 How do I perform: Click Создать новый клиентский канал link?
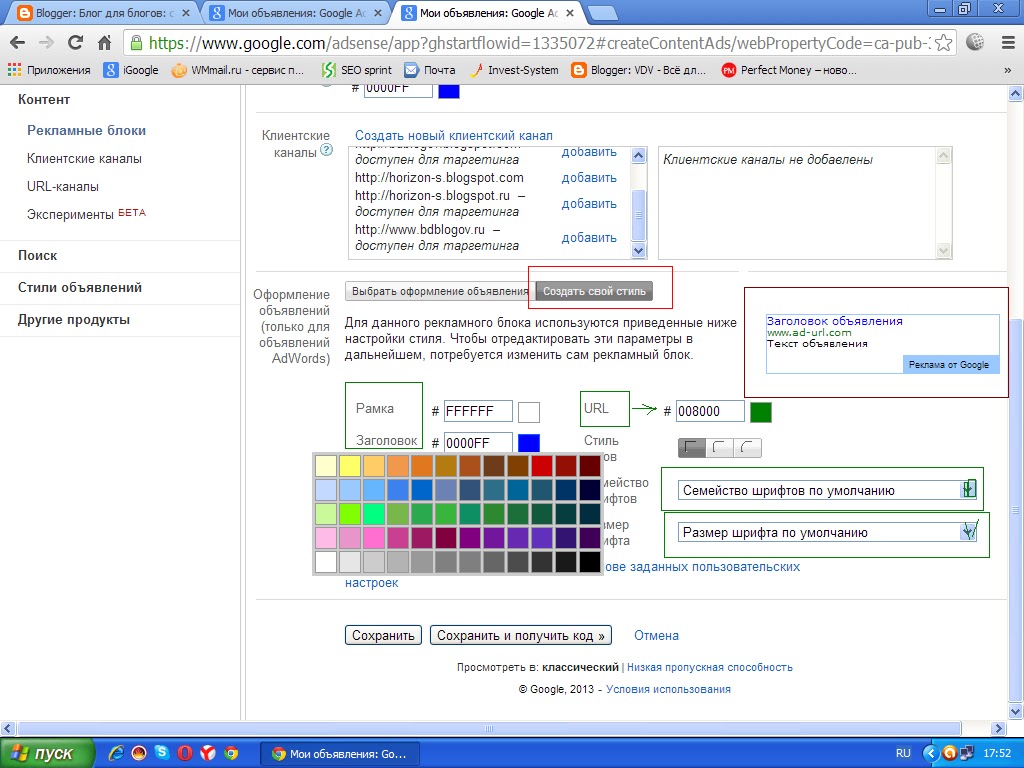click(454, 135)
